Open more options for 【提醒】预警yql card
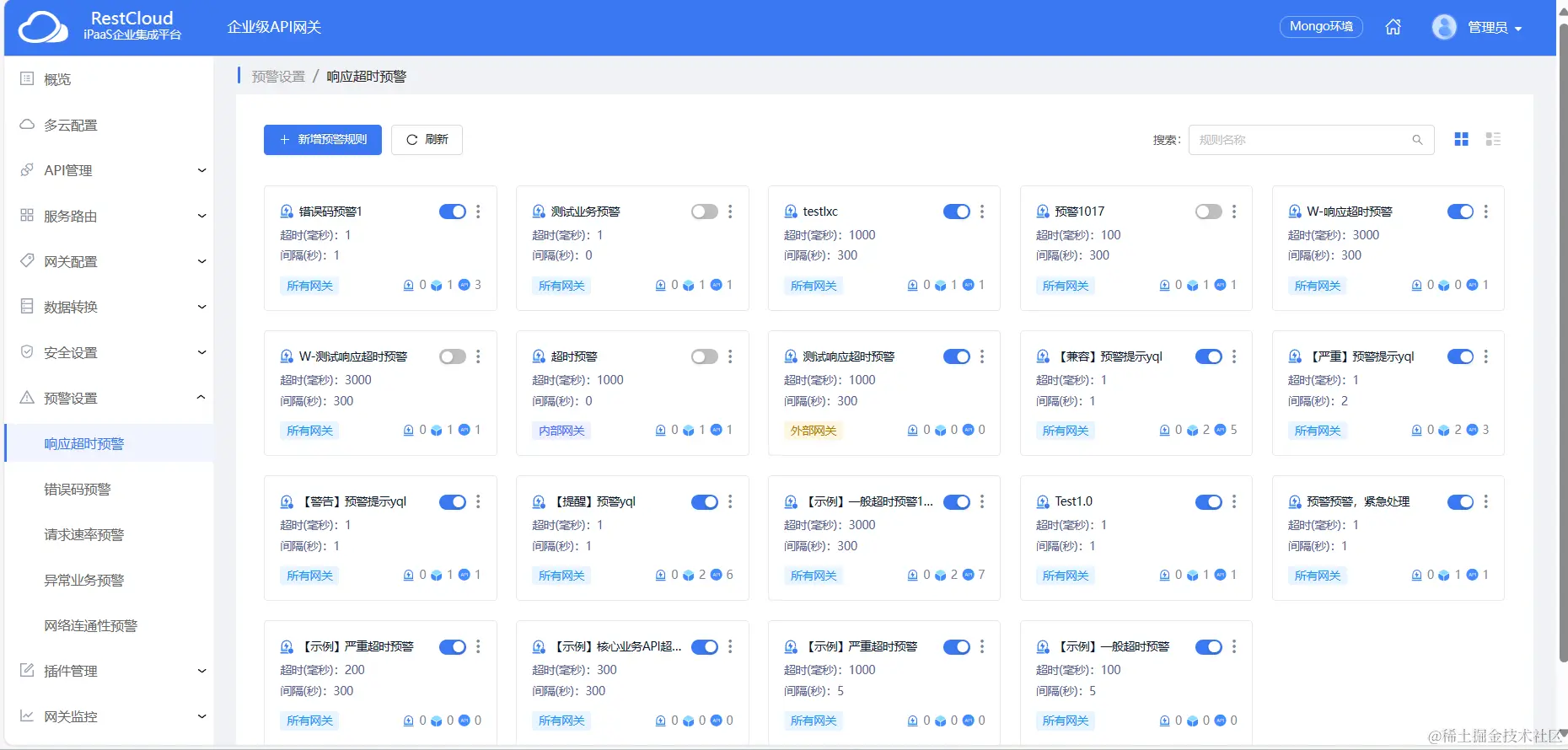This screenshot has width=1568, height=750. tap(730, 501)
